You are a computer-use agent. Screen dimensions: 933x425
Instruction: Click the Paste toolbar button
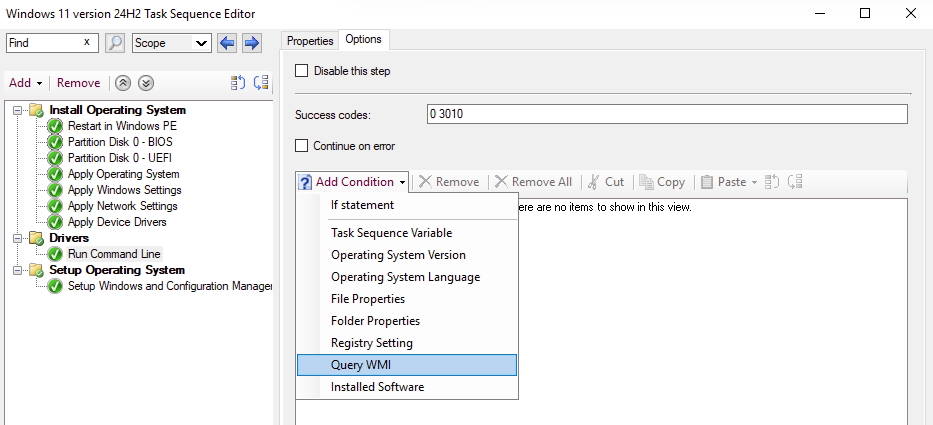(724, 182)
